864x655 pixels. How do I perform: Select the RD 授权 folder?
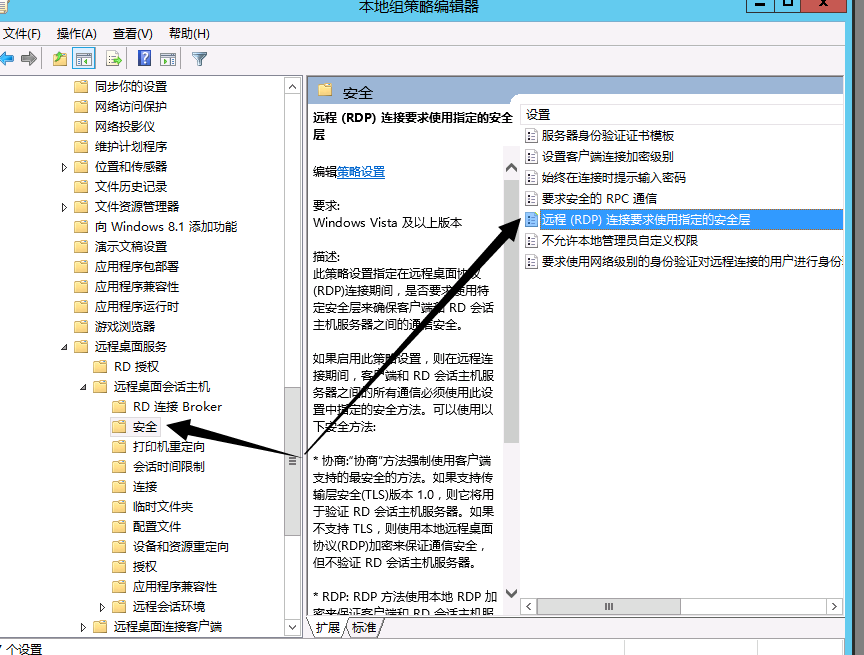[x=126, y=367]
